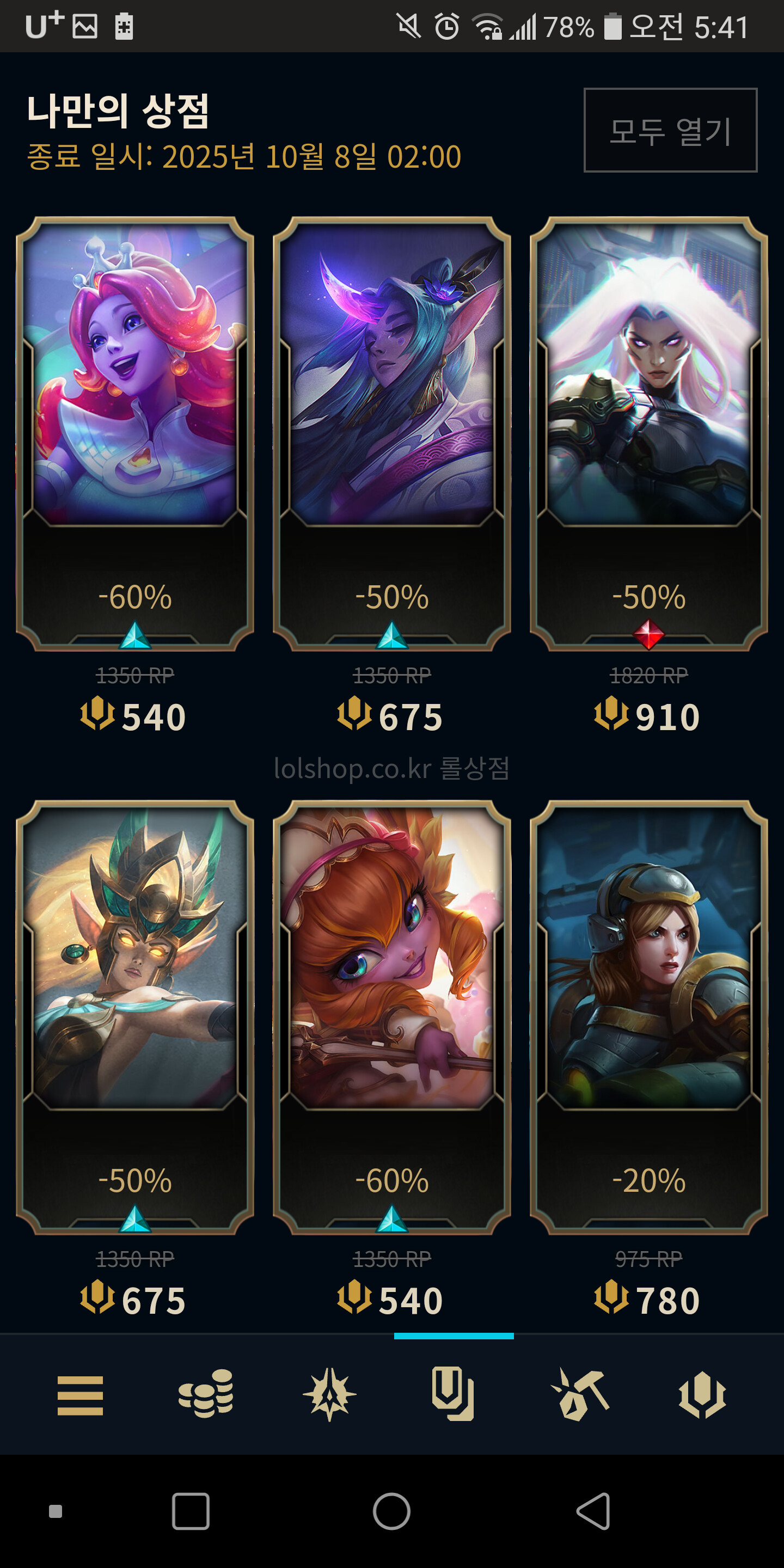
Task: Pick the orange pigtail skin card
Action: [x=392, y=1017]
